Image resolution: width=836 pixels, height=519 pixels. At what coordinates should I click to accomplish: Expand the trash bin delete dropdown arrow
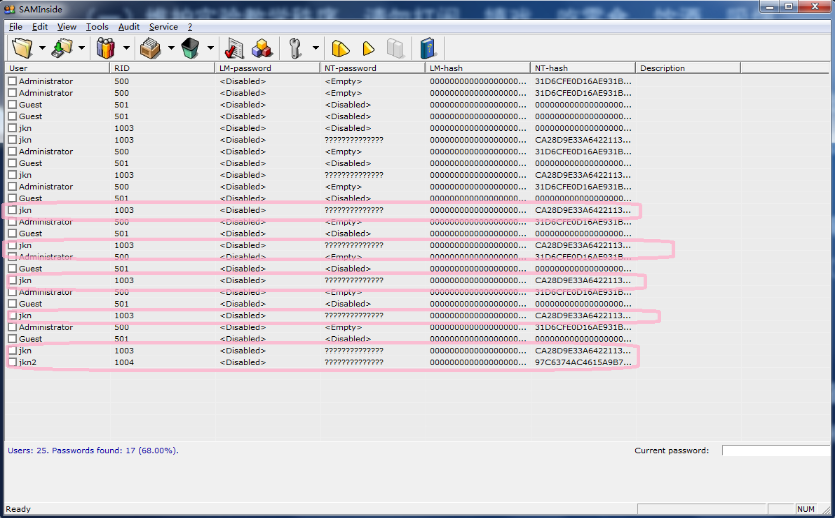(x=211, y=49)
